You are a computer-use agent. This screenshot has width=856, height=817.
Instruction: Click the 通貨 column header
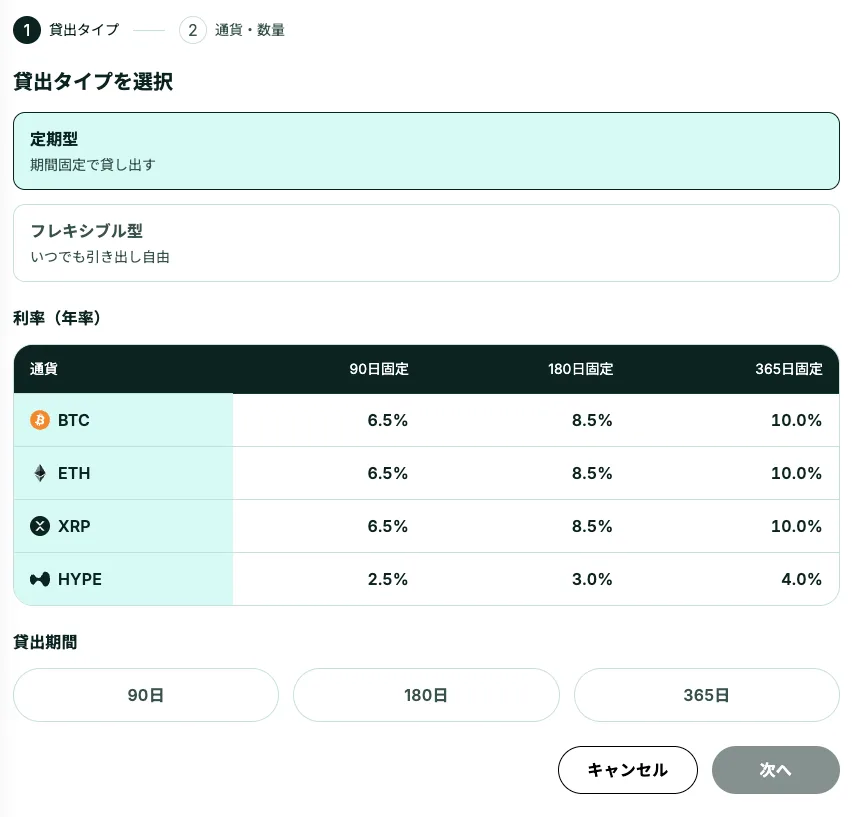point(44,369)
